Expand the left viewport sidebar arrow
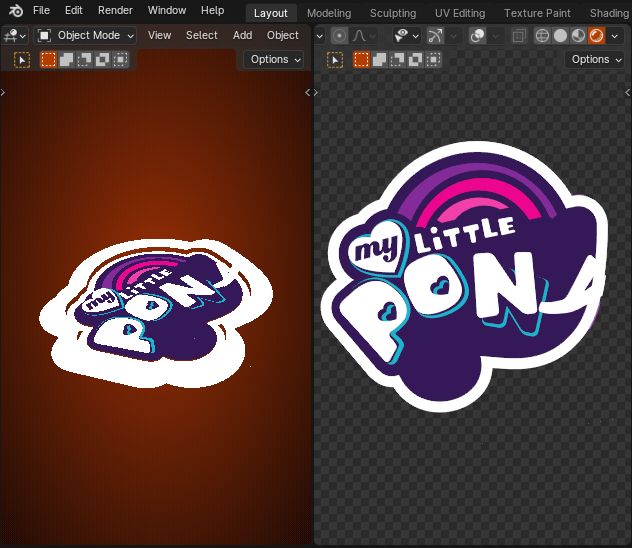This screenshot has width=632, height=548. point(308,93)
